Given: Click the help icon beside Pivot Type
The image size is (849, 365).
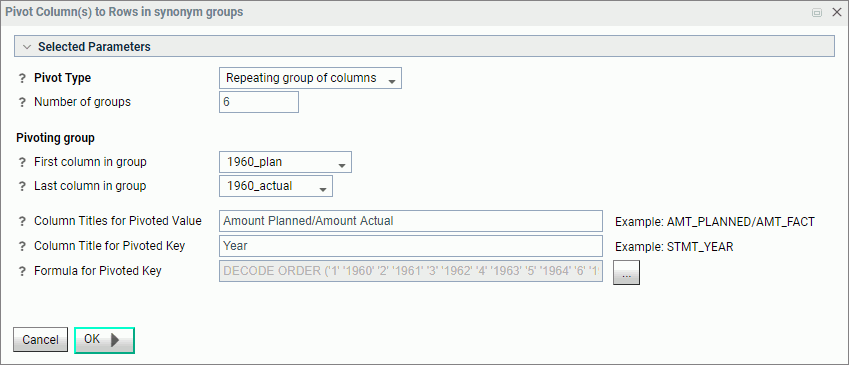Looking at the screenshot, I should click(x=22, y=79).
